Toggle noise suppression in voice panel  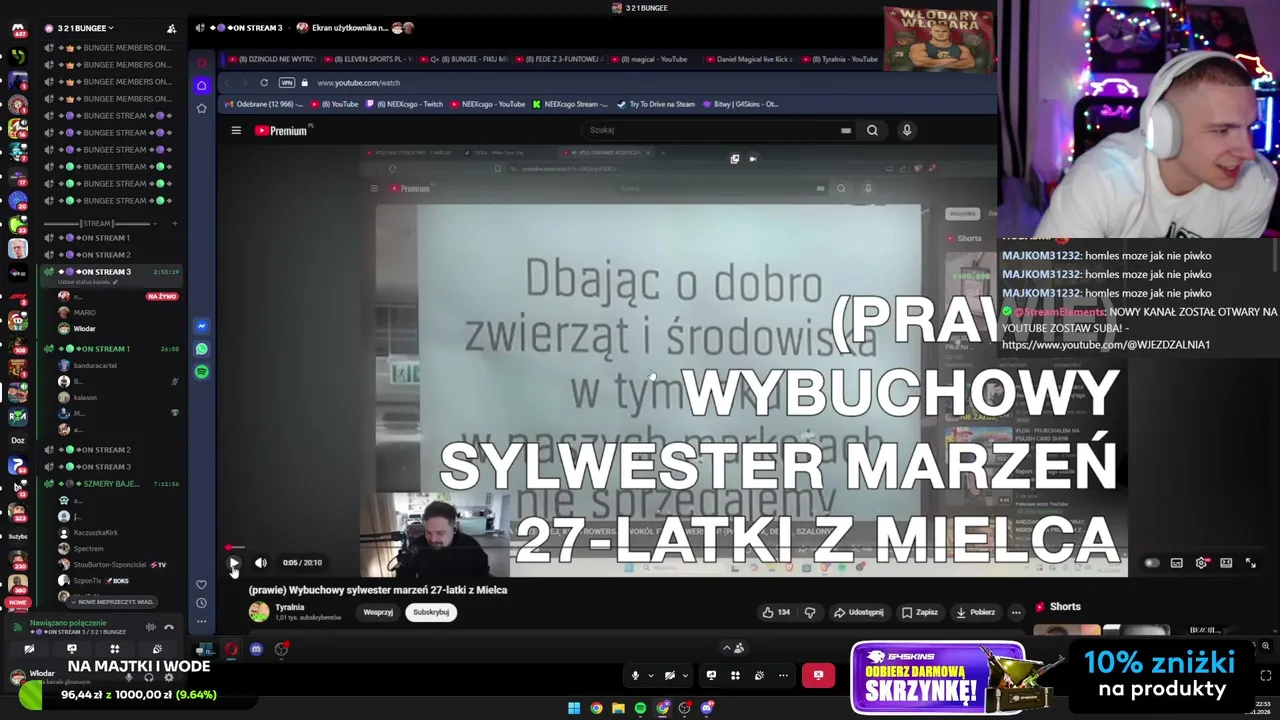coord(151,627)
